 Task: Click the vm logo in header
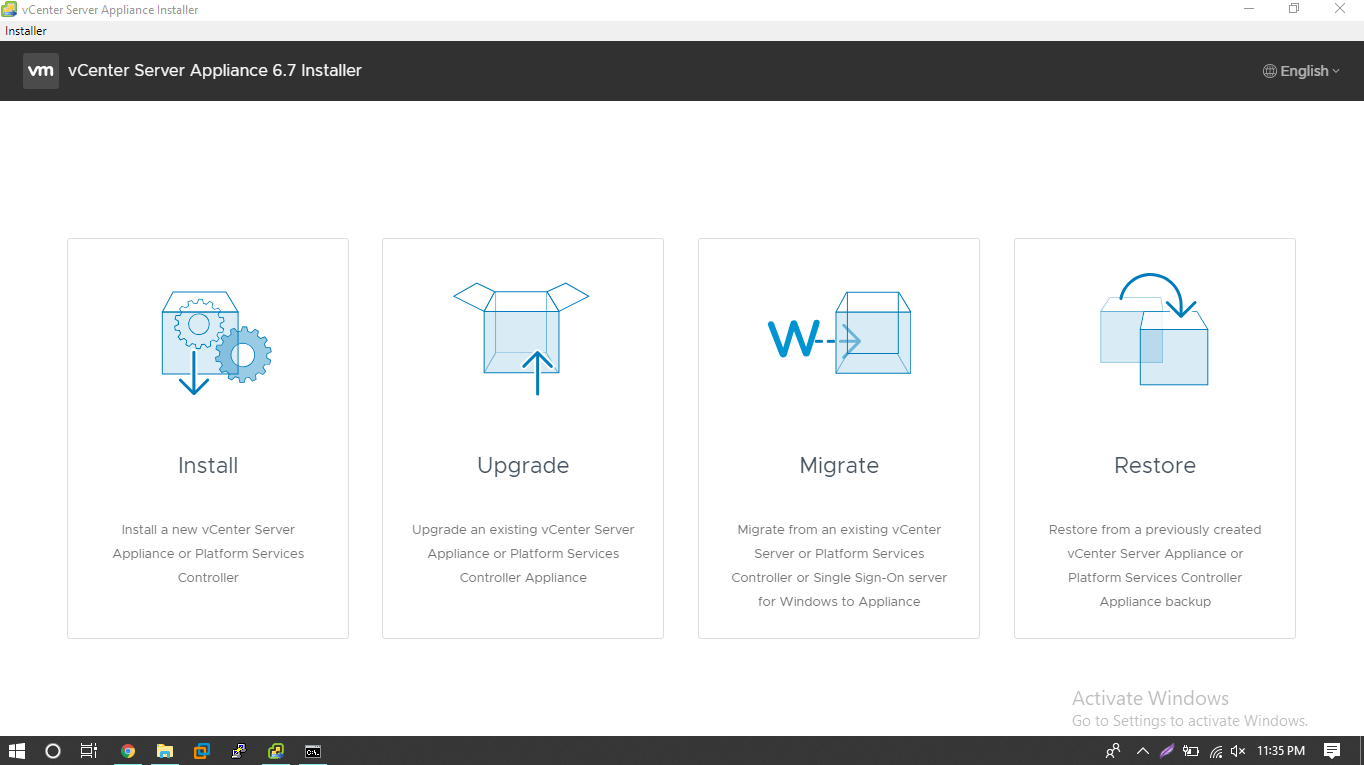pos(41,71)
